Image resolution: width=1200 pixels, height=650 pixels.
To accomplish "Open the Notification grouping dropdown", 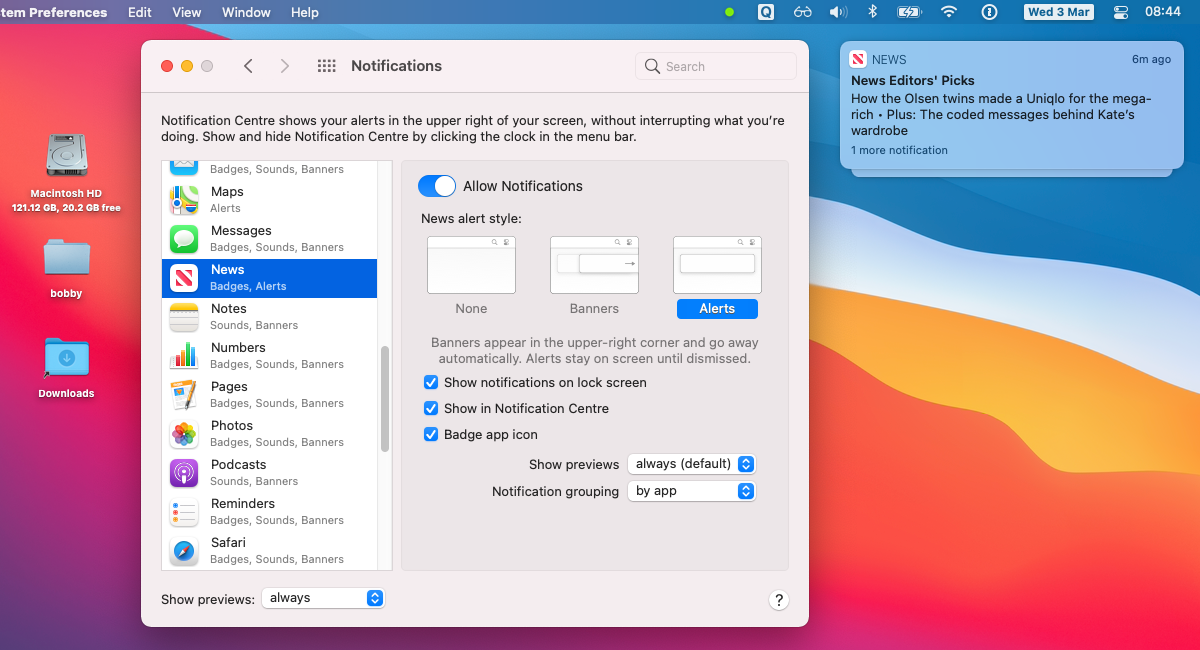I will pos(691,491).
